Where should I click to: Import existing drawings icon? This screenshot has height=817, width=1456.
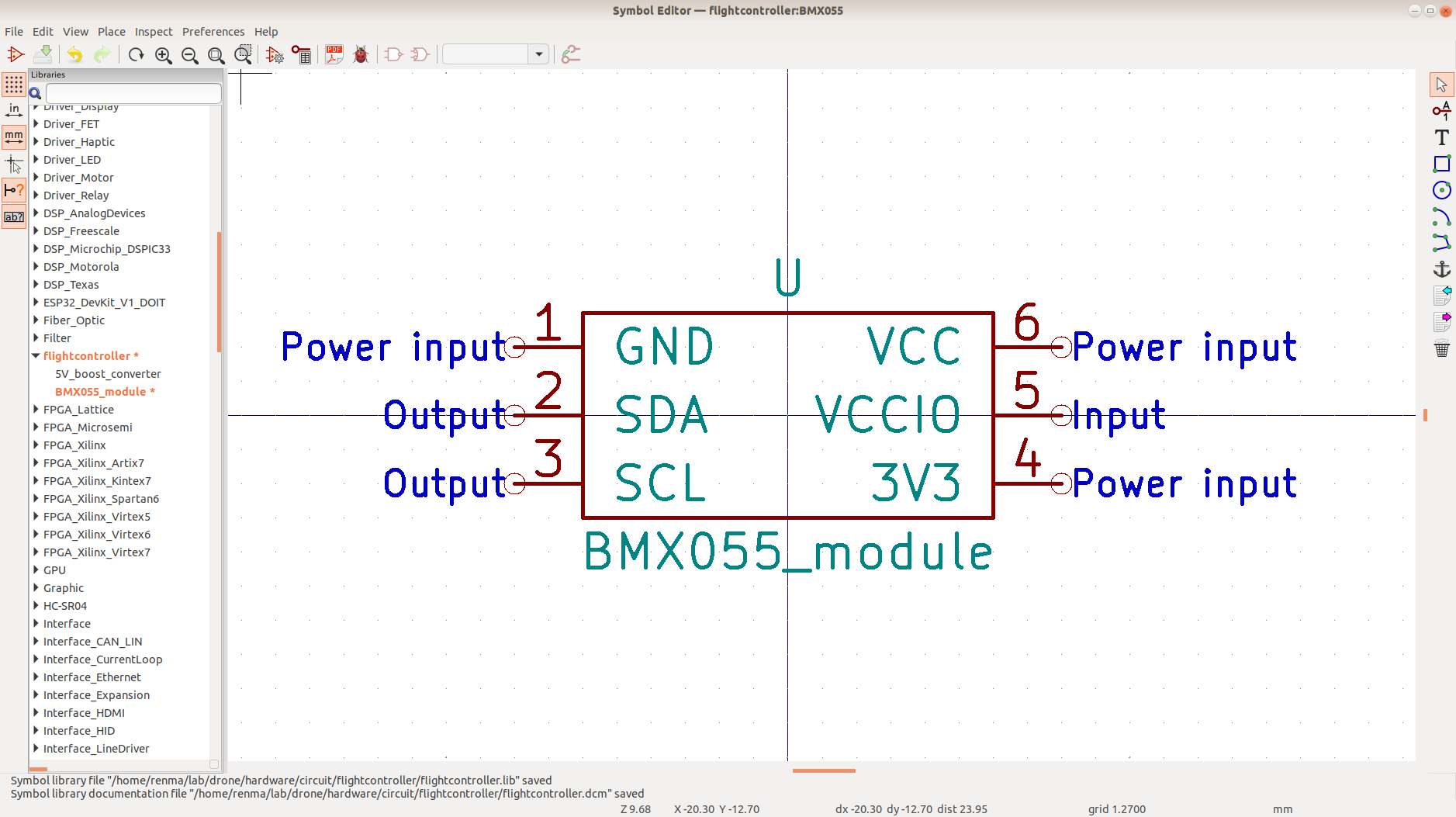[1441, 296]
